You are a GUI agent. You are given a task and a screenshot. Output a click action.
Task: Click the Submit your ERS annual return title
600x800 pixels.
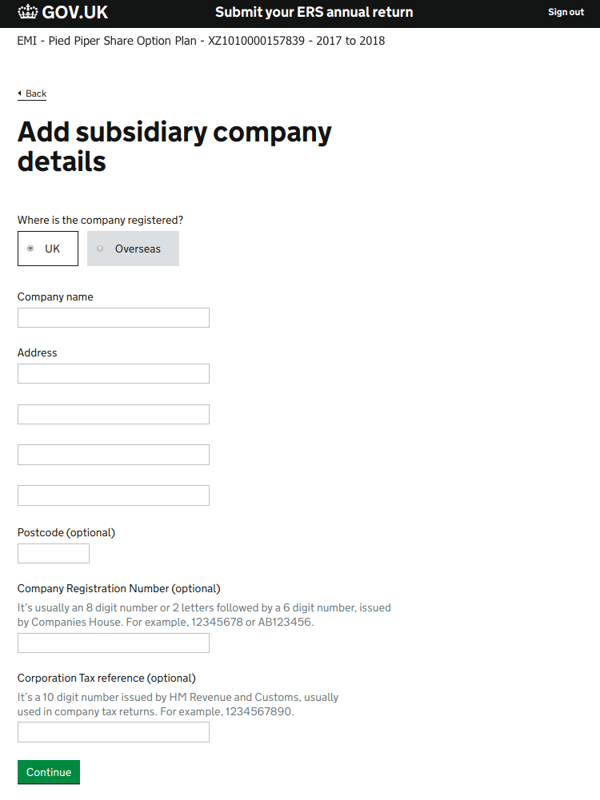[314, 12]
